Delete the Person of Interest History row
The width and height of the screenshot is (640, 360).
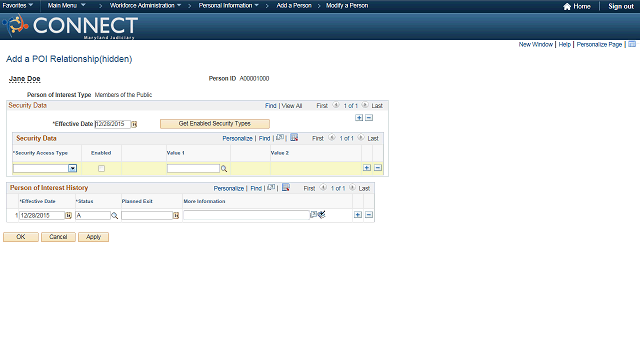coord(369,215)
